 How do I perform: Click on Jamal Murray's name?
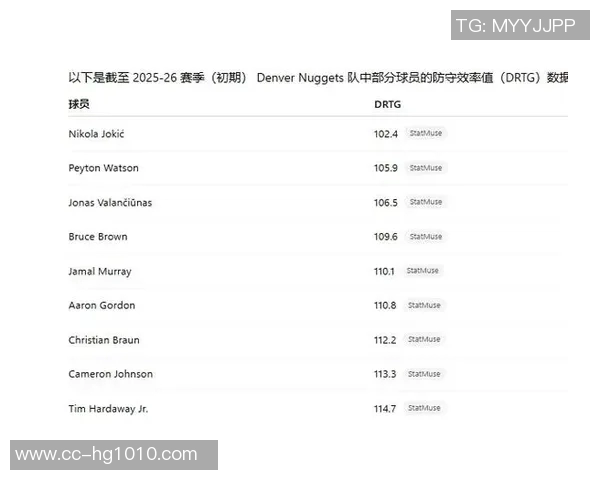(99, 271)
